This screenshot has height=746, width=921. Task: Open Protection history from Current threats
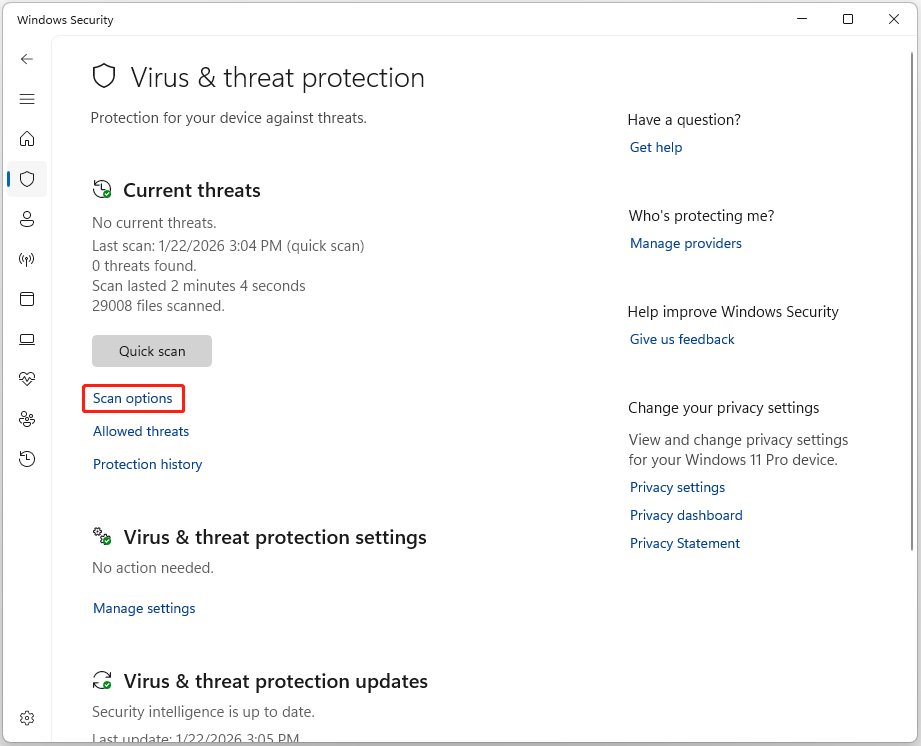tap(147, 464)
